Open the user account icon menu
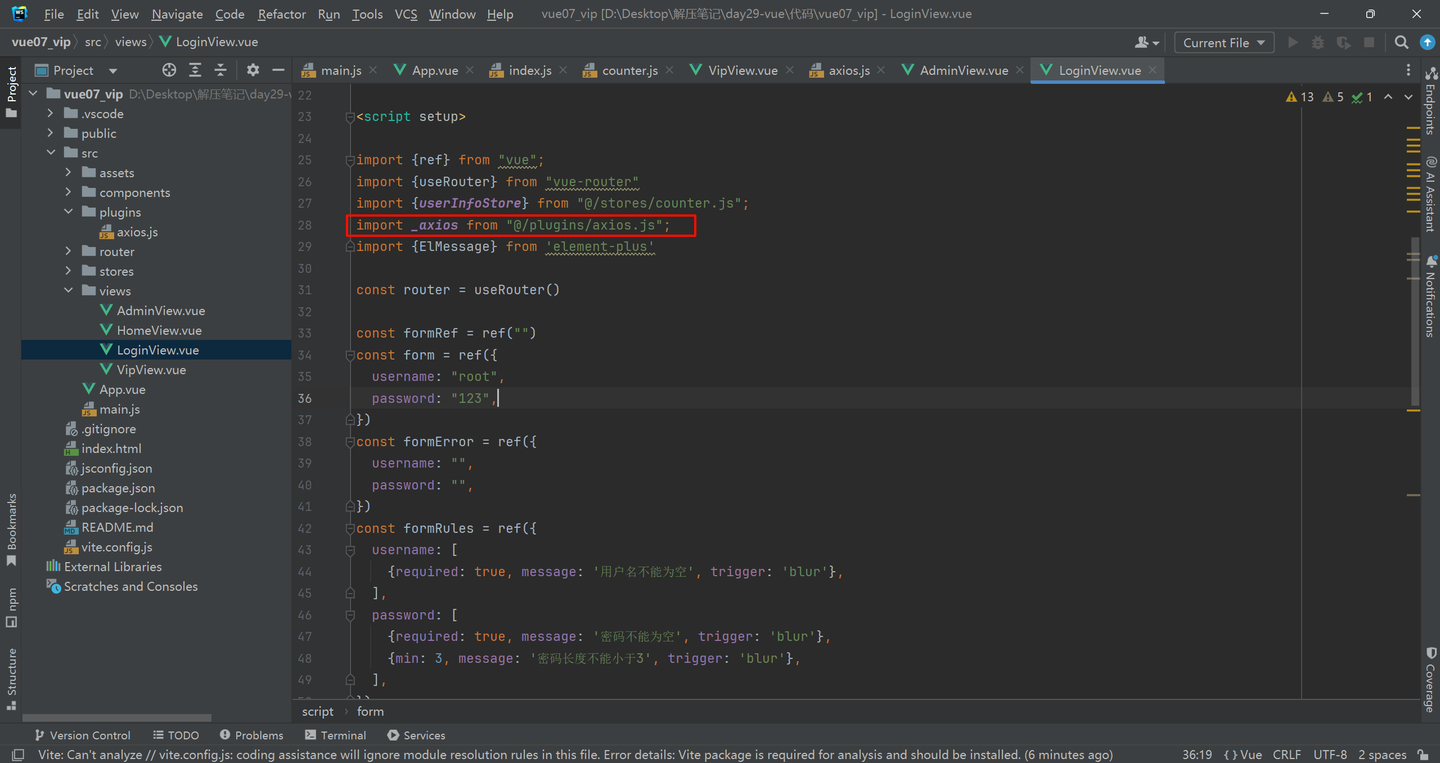This screenshot has height=763, width=1440. (1147, 42)
